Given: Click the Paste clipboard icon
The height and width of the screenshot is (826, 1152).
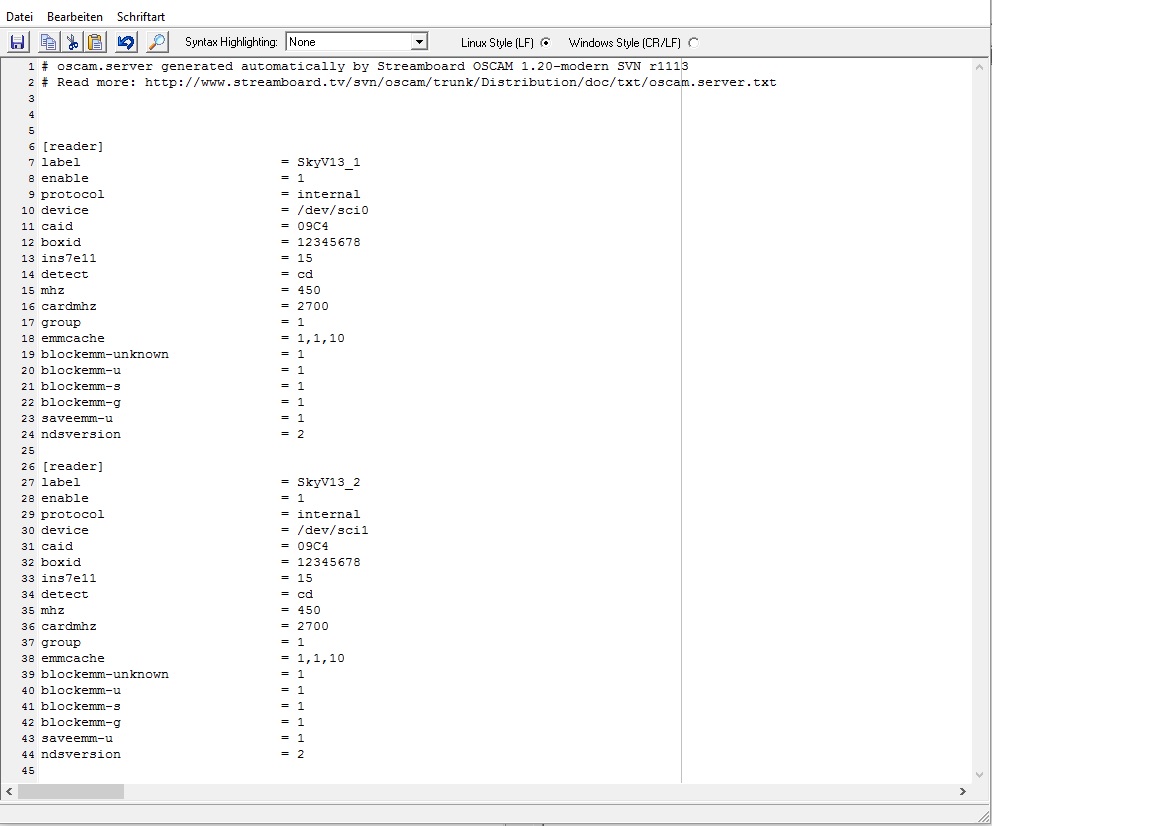Looking at the screenshot, I should click(95, 42).
